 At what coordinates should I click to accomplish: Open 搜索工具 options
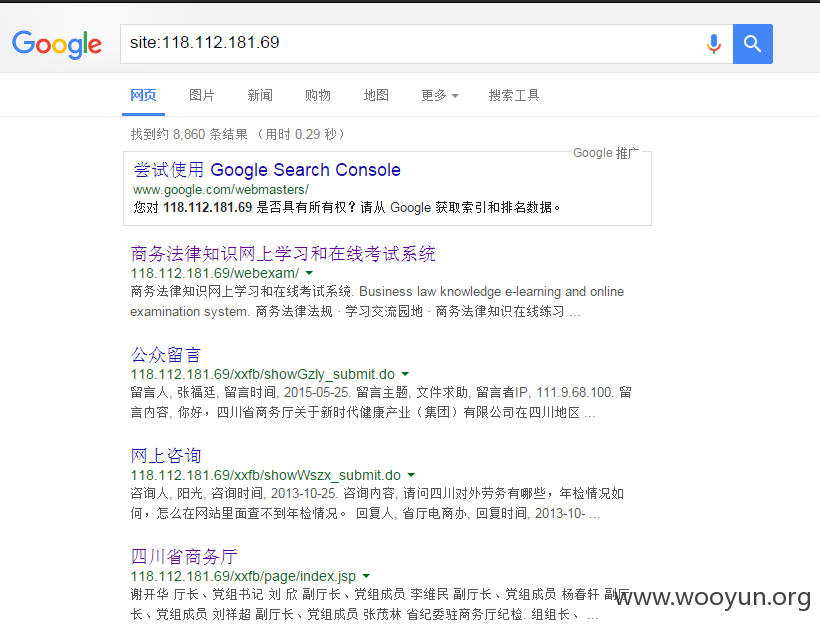514,95
